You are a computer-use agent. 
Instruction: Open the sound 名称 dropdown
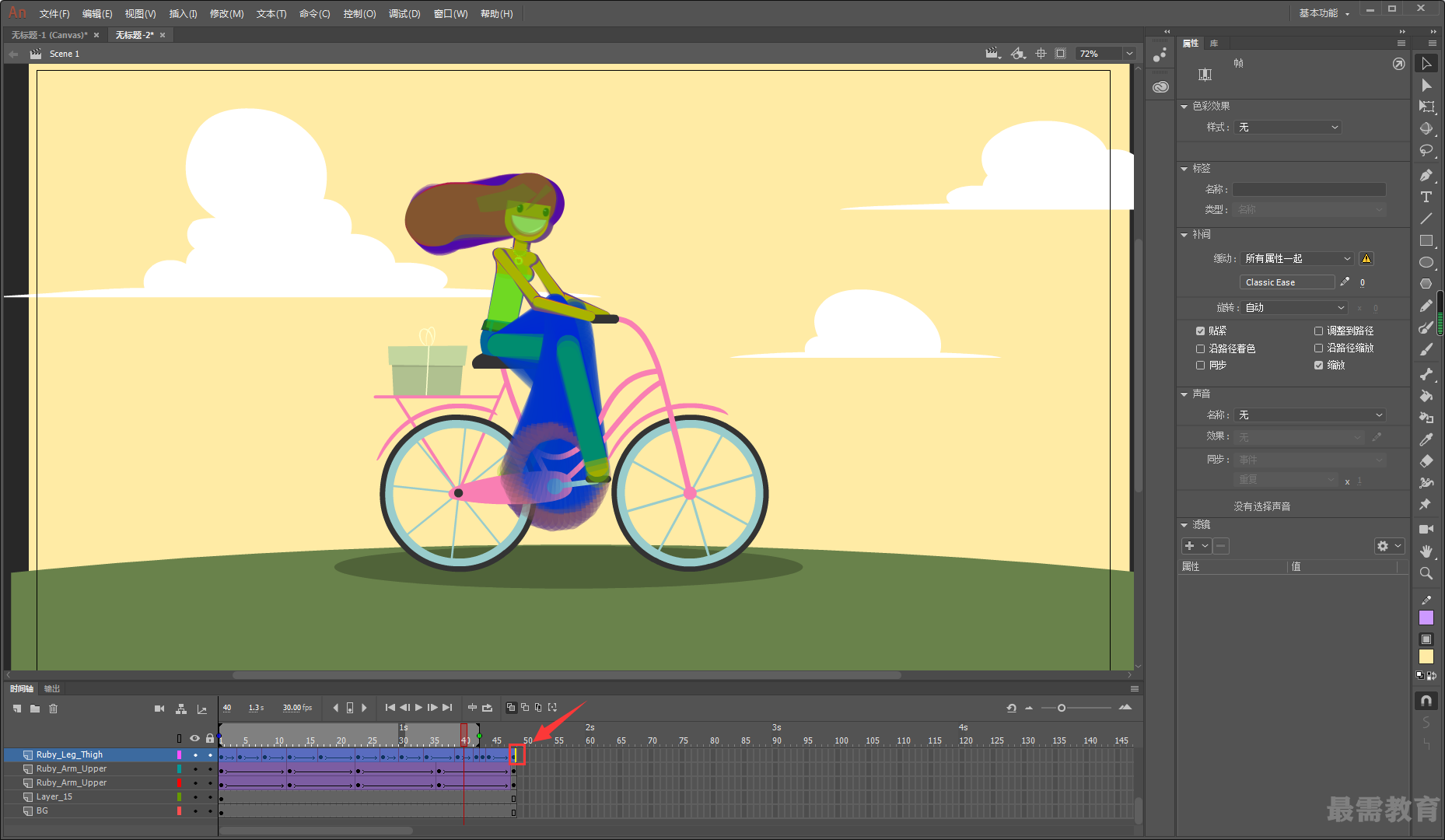point(1310,415)
